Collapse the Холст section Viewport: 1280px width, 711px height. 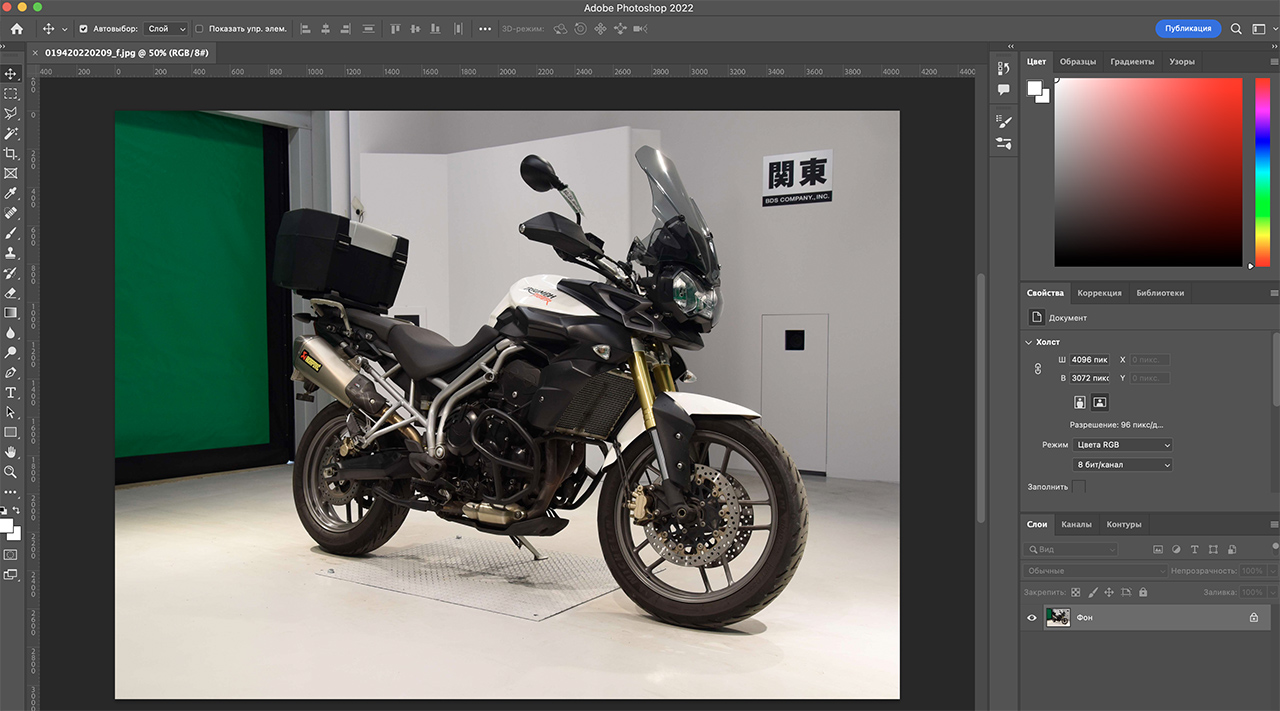click(1030, 342)
